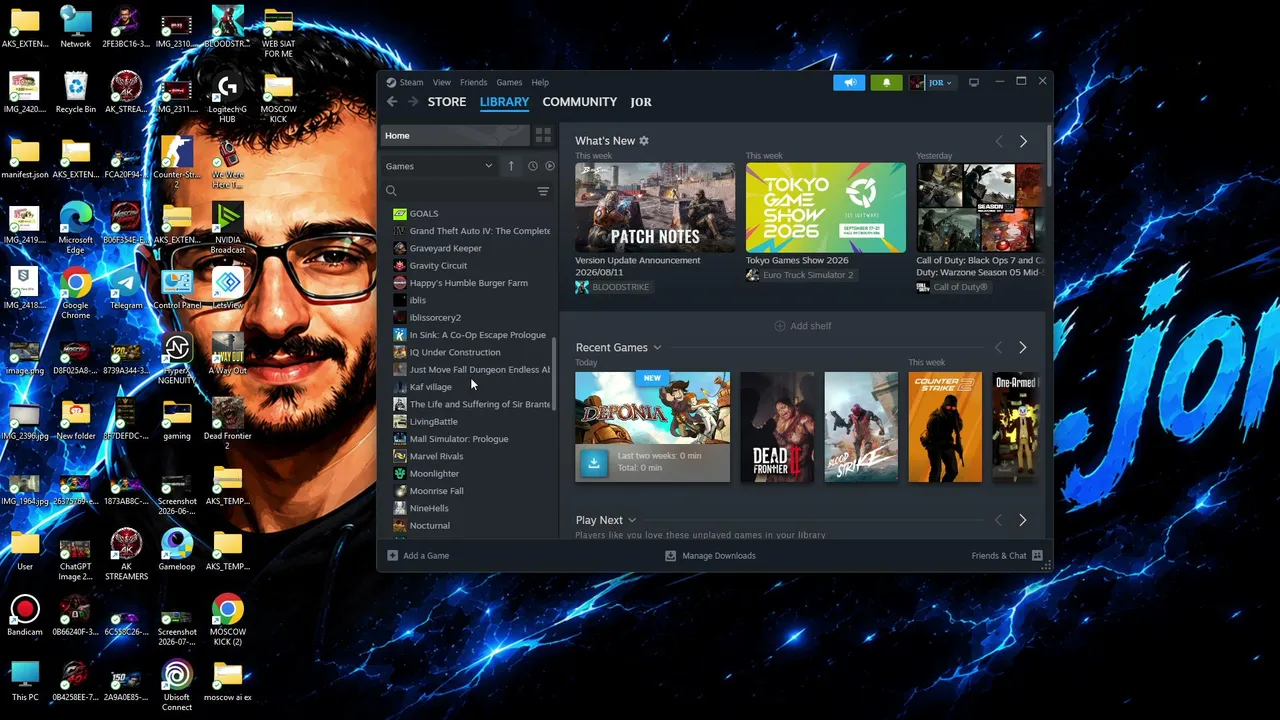Select the Bandicam desktop icon
This screenshot has height=720, width=1280.
point(25,616)
